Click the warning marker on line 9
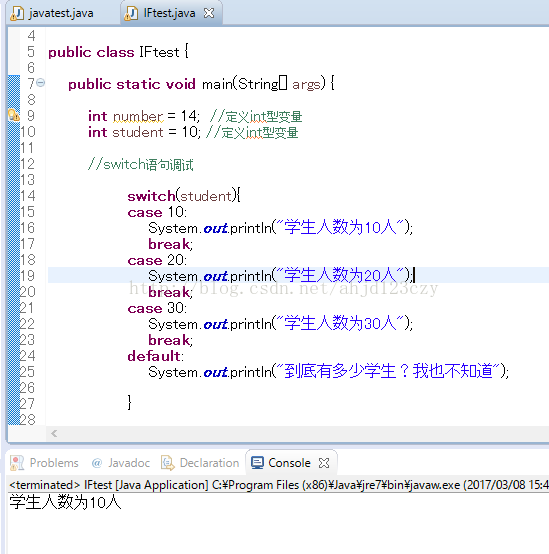This screenshot has width=549, height=554. [x=13, y=115]
